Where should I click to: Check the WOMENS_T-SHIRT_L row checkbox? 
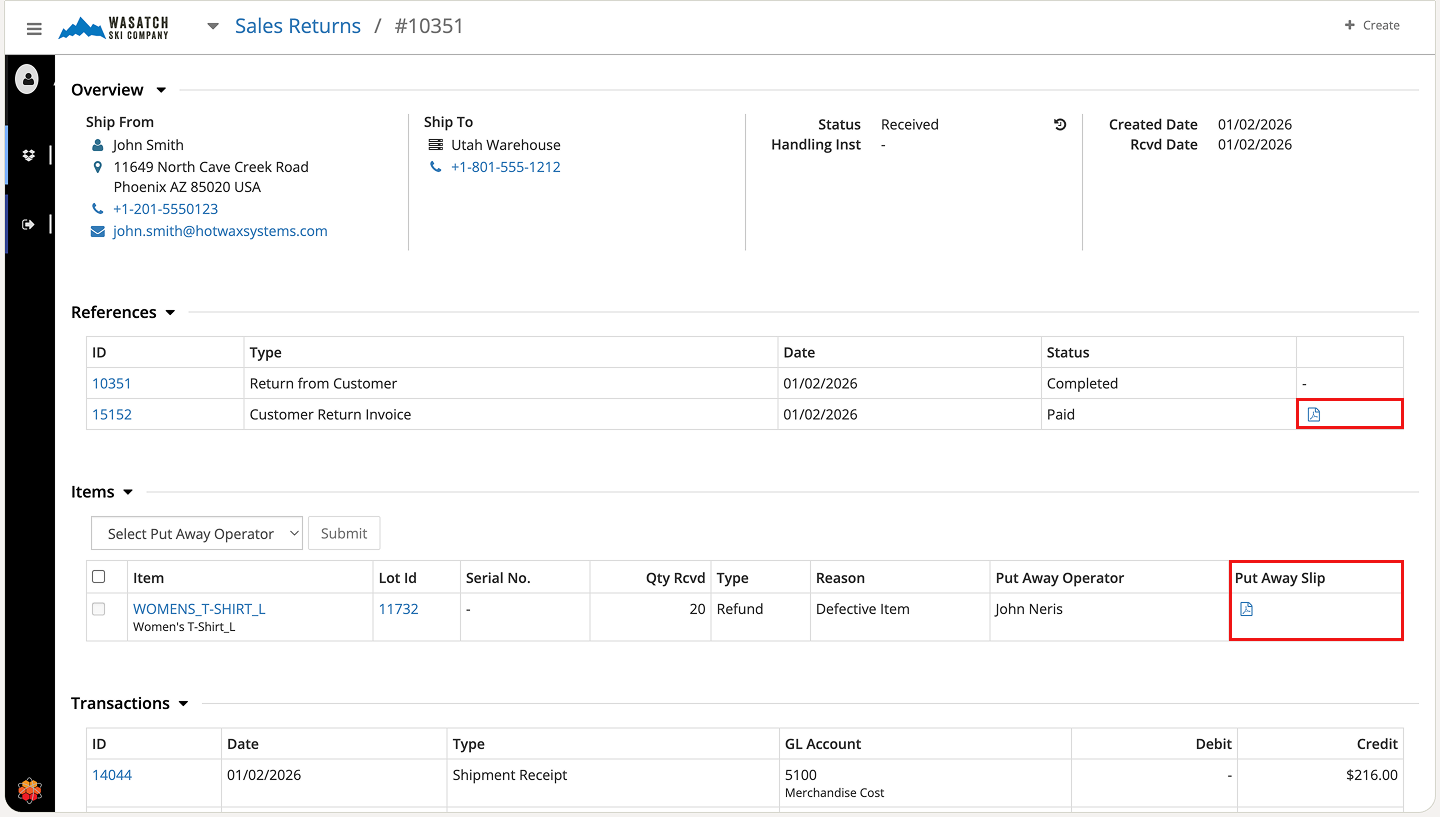(98, 609)
